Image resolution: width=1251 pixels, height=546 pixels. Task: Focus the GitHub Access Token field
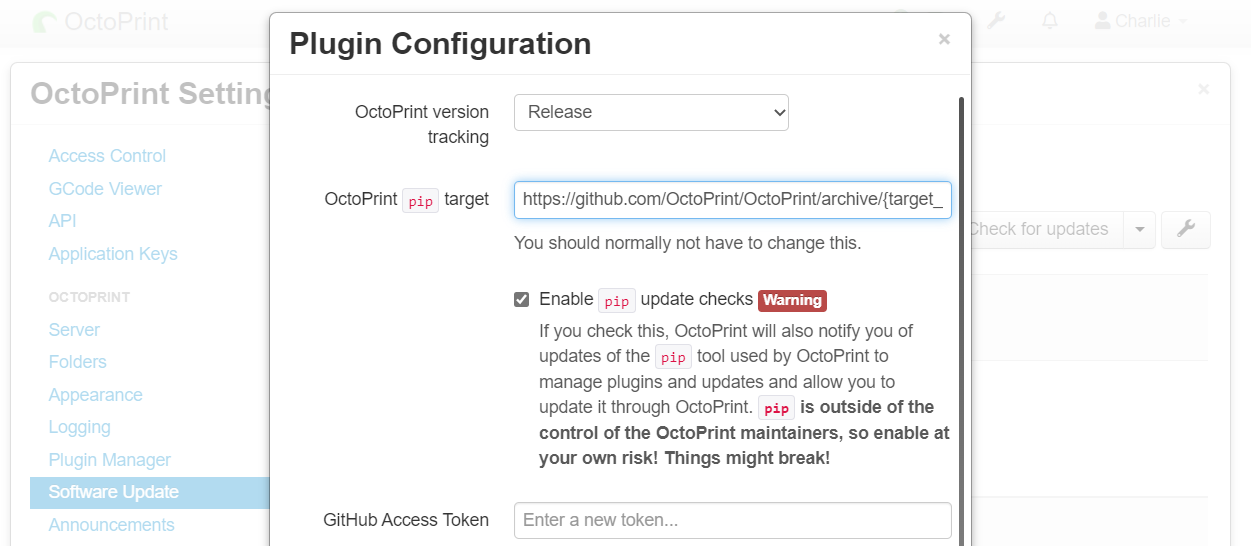pyautogui.click(x=733, y=520)
